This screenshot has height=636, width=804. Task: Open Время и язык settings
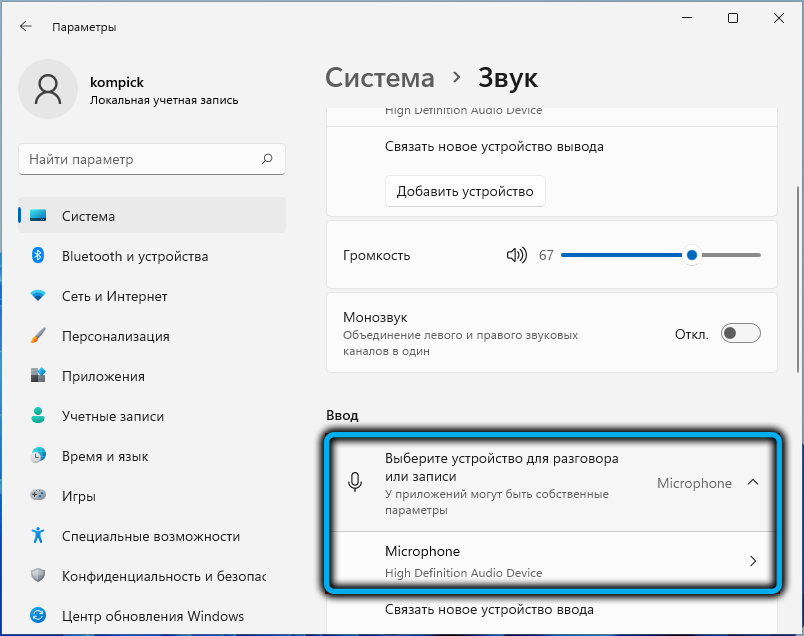pos(105,456)
